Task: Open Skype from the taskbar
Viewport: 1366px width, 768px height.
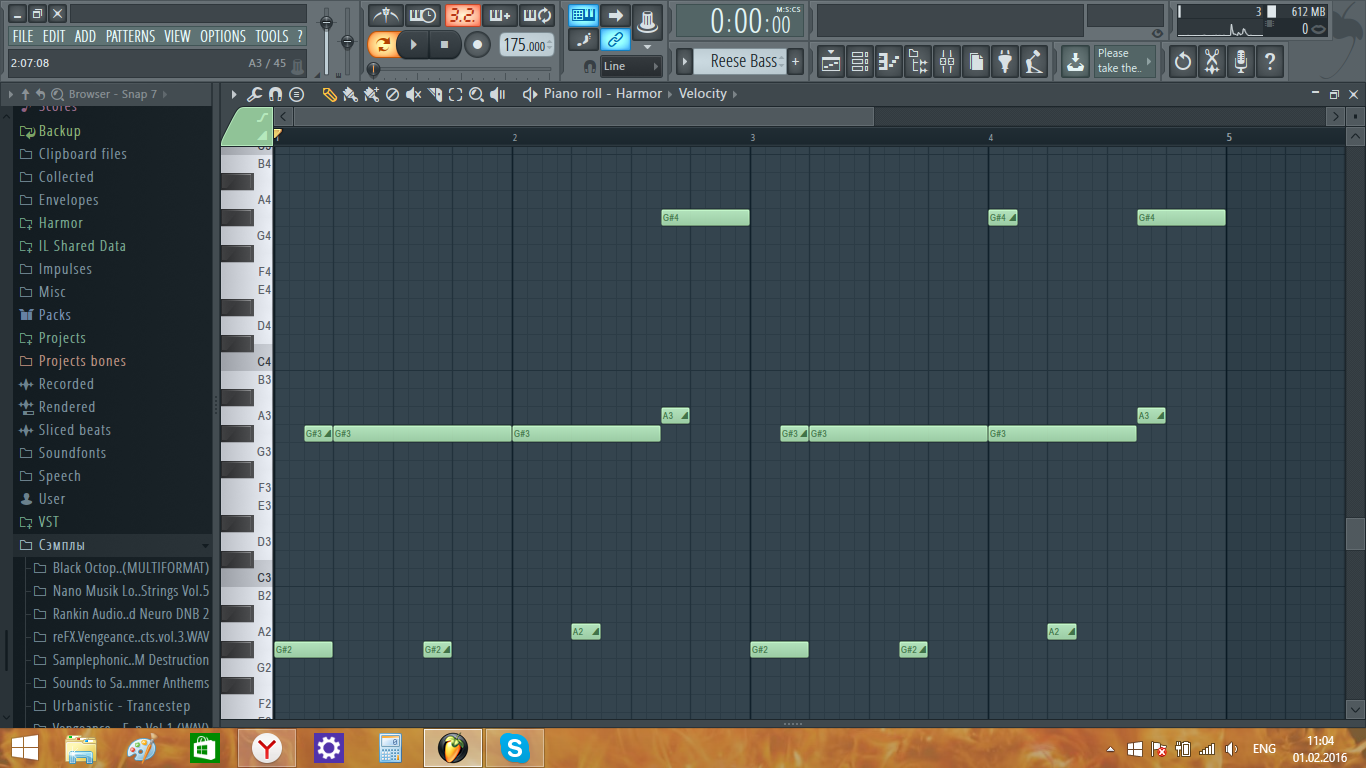Action: click(x=515, y=748)
